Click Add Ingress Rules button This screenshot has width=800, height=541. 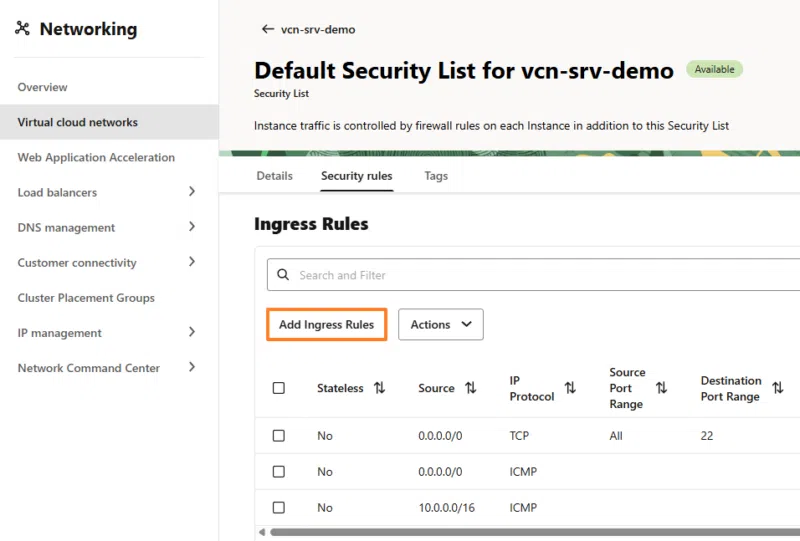click(x=326, y=325)
